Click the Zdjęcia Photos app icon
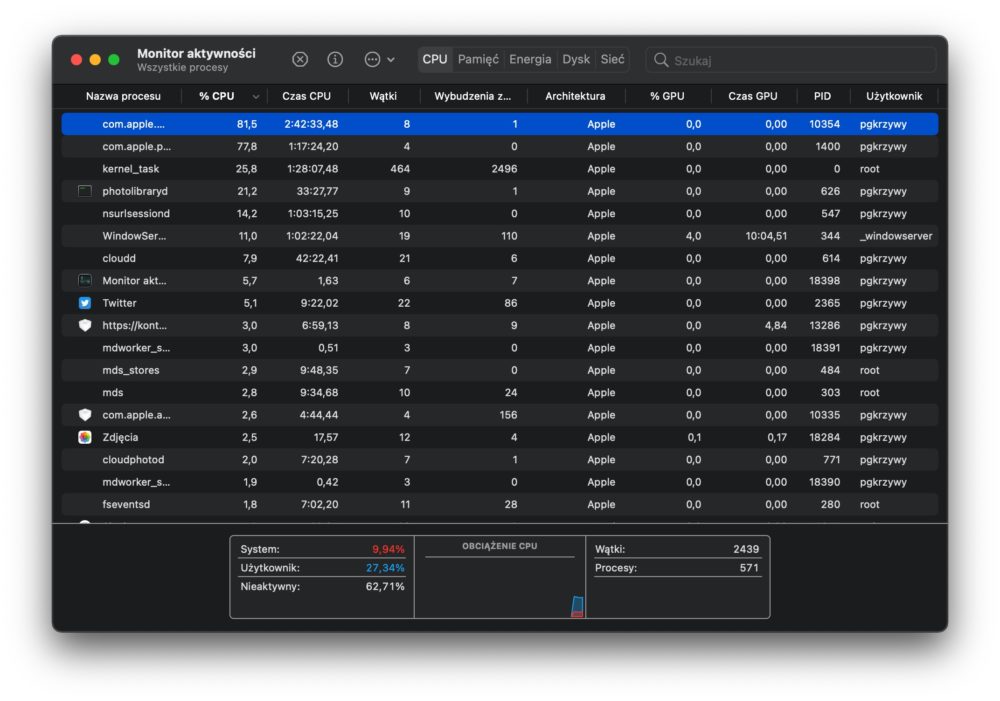1000x701 pixels. pos(85,437)
